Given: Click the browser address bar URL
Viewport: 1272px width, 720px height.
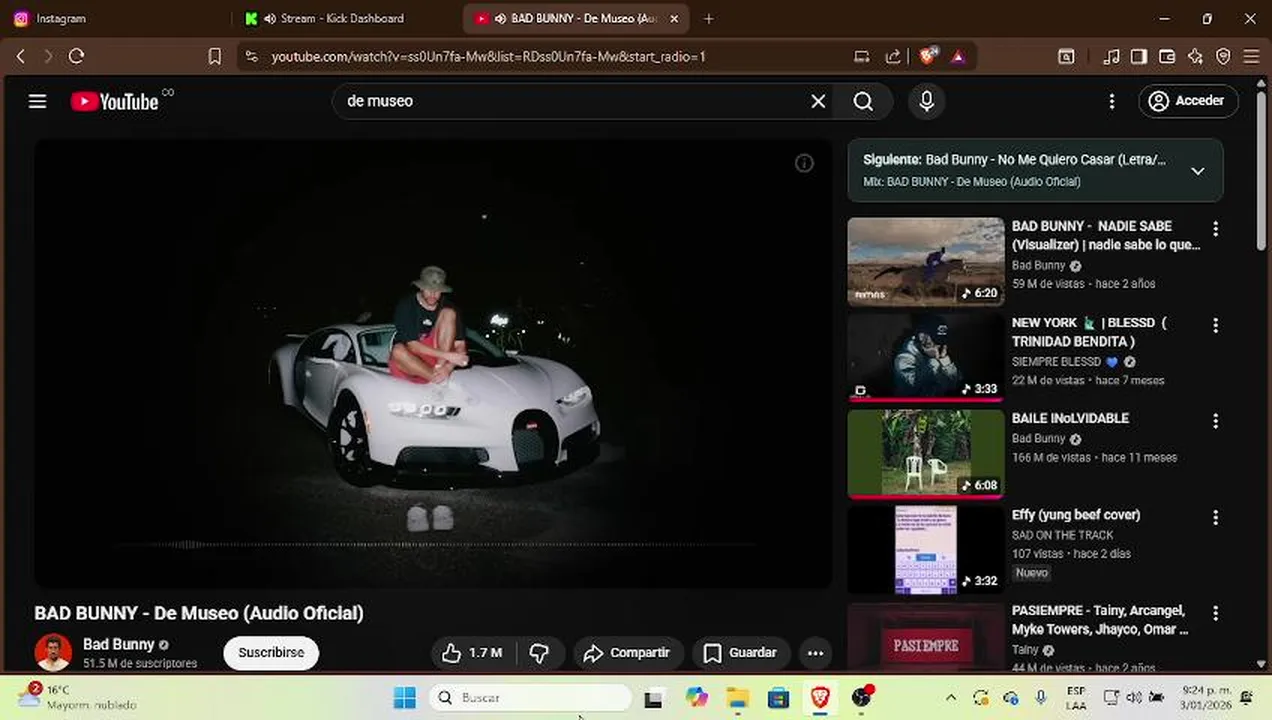Looking at the screenshot, I should tap(488, 57).
